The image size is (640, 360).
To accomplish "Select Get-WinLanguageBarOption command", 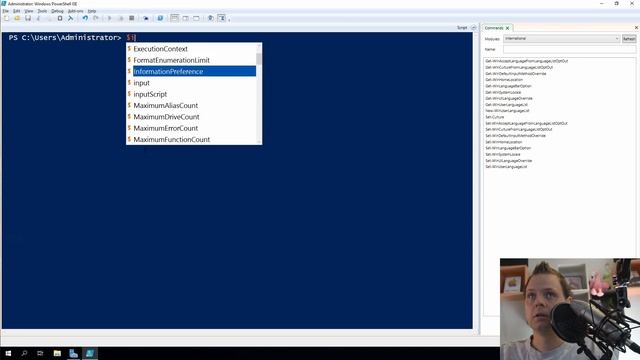I will pyautogui.click(x=508, y=86).
